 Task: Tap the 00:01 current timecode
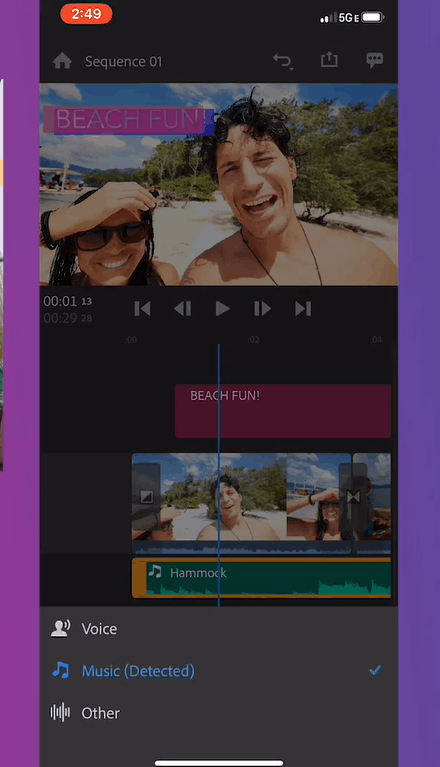[x=67, y=301]
